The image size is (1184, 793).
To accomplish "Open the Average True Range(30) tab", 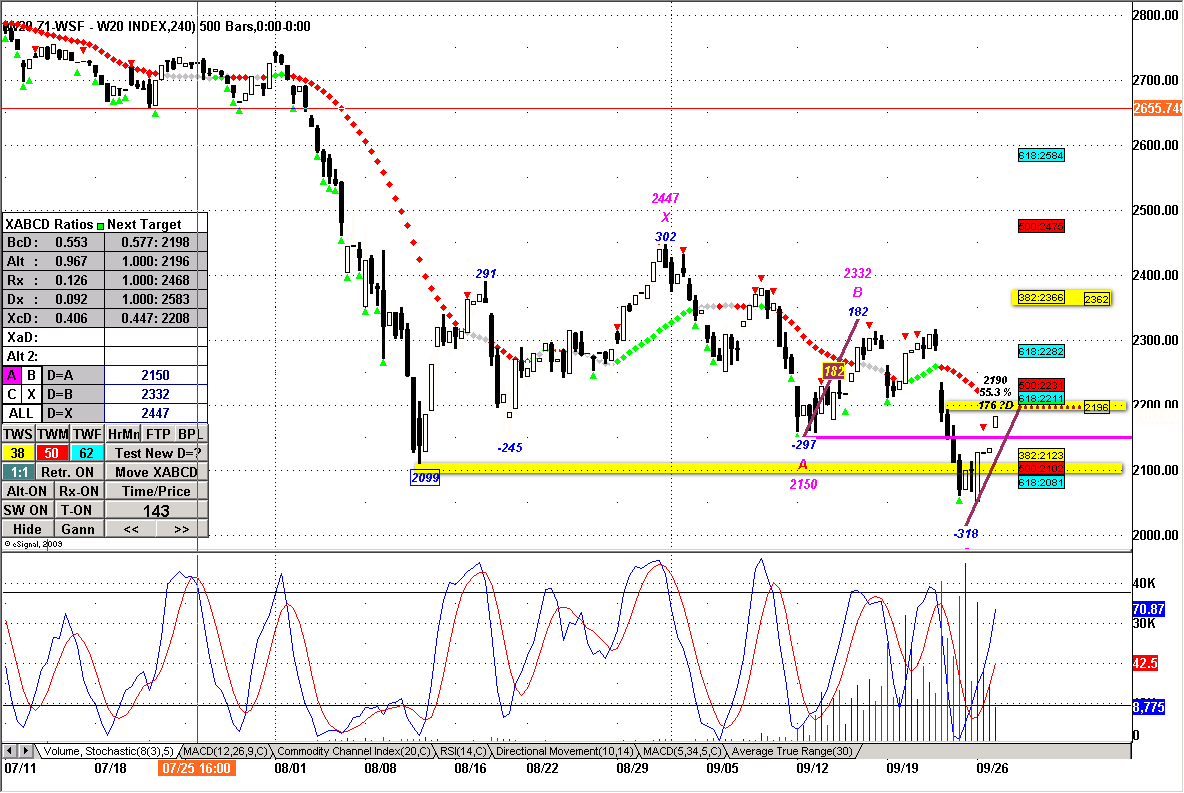I will pyautogui.click(x=791, y=751).
